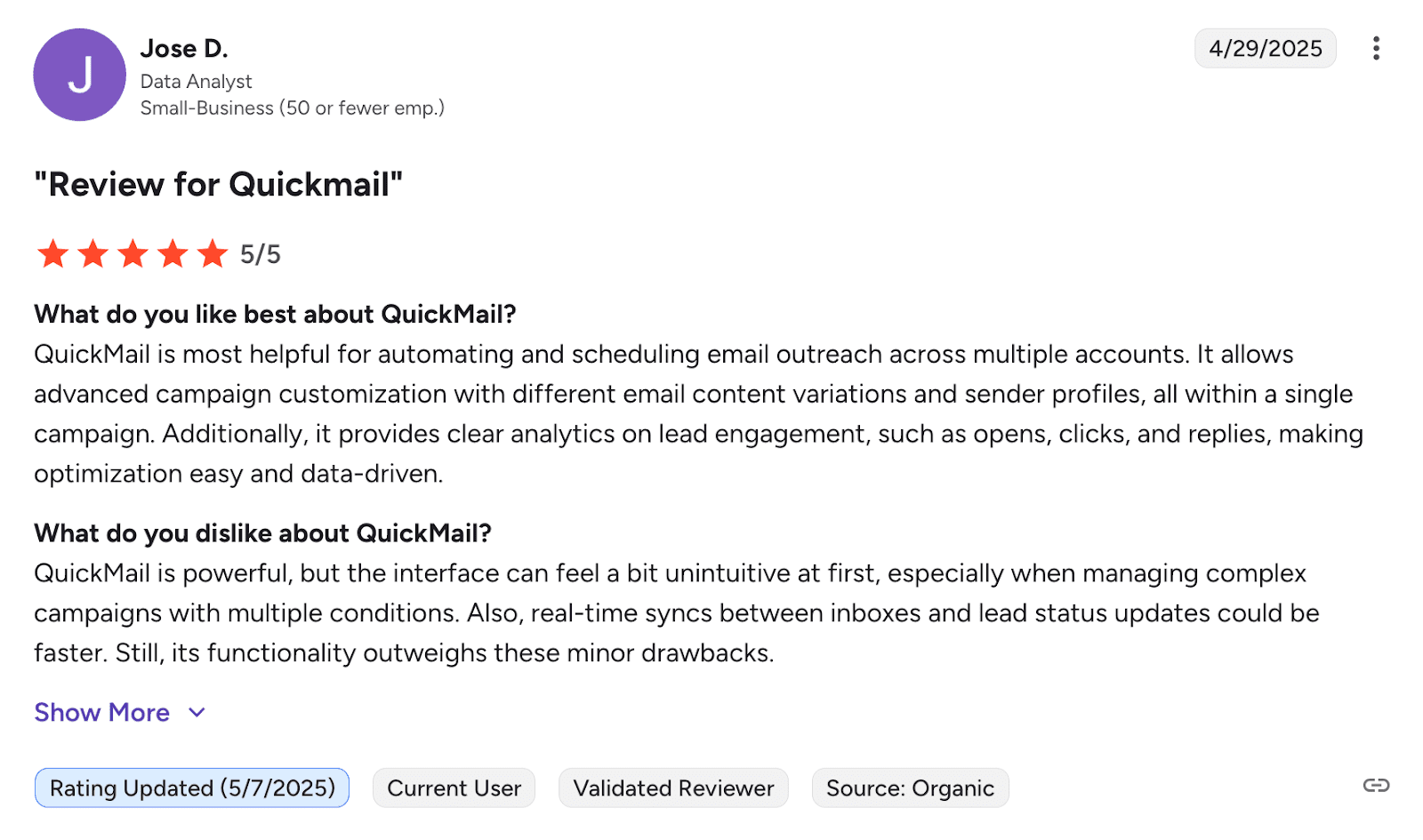Click the "Review for Quickmail" title

[218, 185]
